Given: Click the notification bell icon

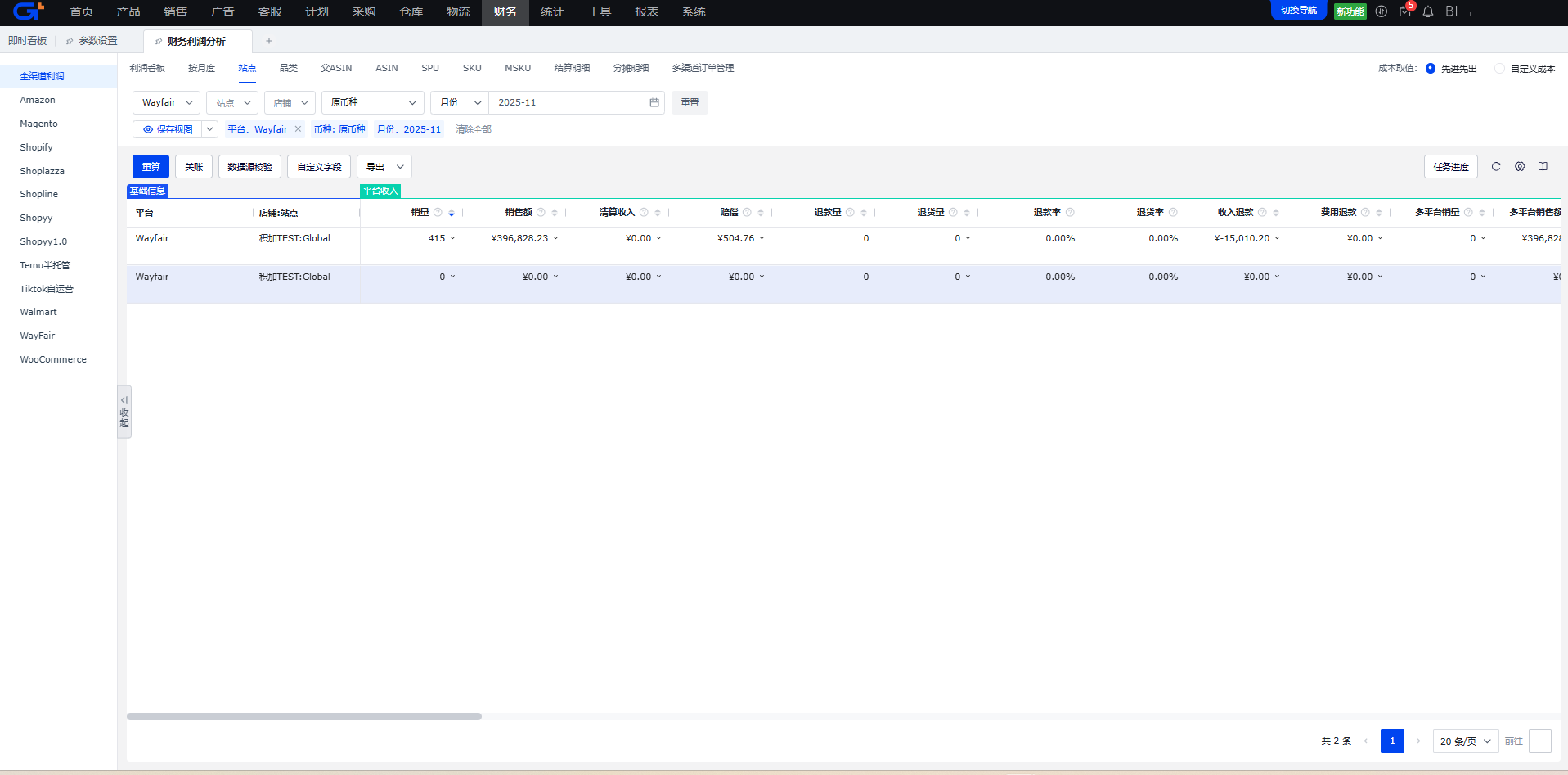Looking at the screenshot, I should pos(1428,11).
